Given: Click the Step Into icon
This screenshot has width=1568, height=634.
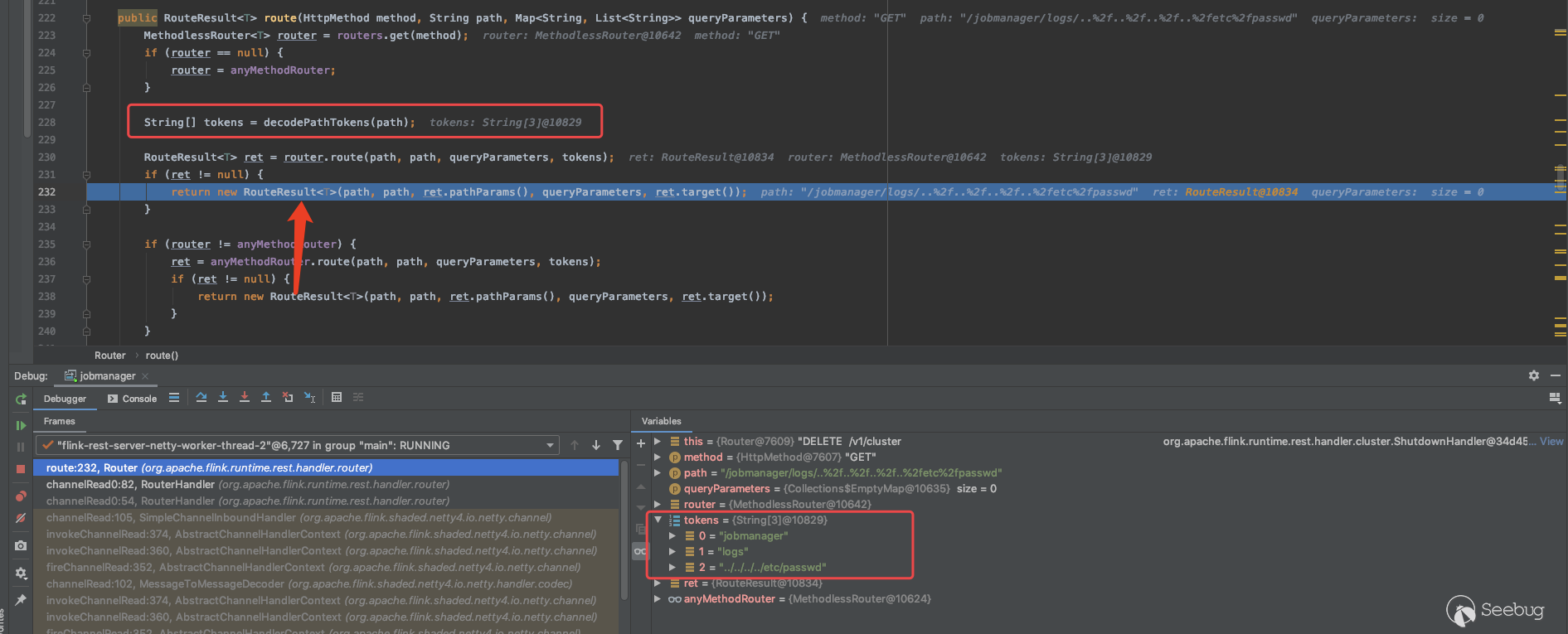Looking at the screenshot, I should pos(223,398).
